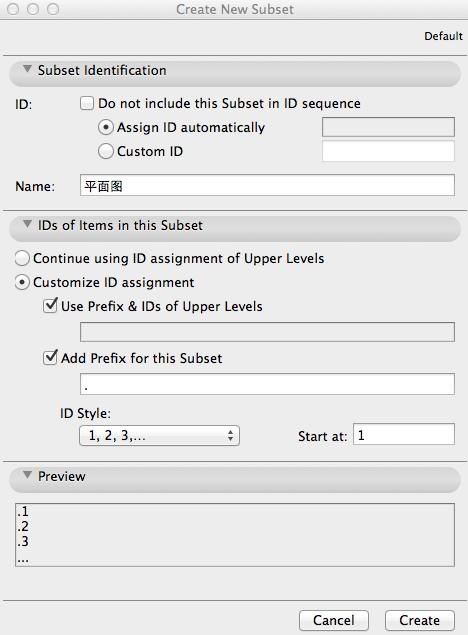
Task: Select Assign ID automatically option
Action: (x=105, y=128)
